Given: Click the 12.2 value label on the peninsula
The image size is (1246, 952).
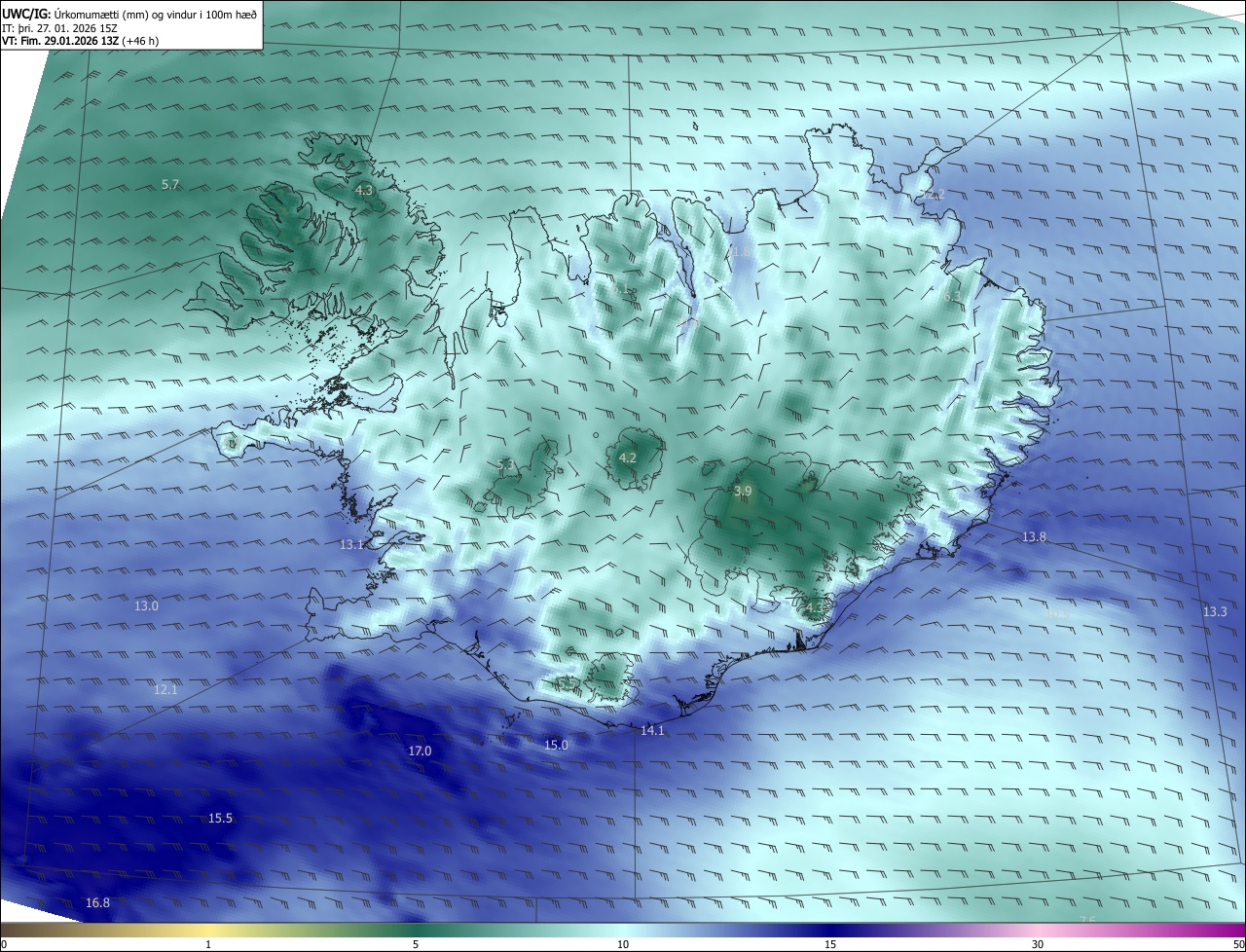Looking at the screenshot, I should click(x=933, y=196).
